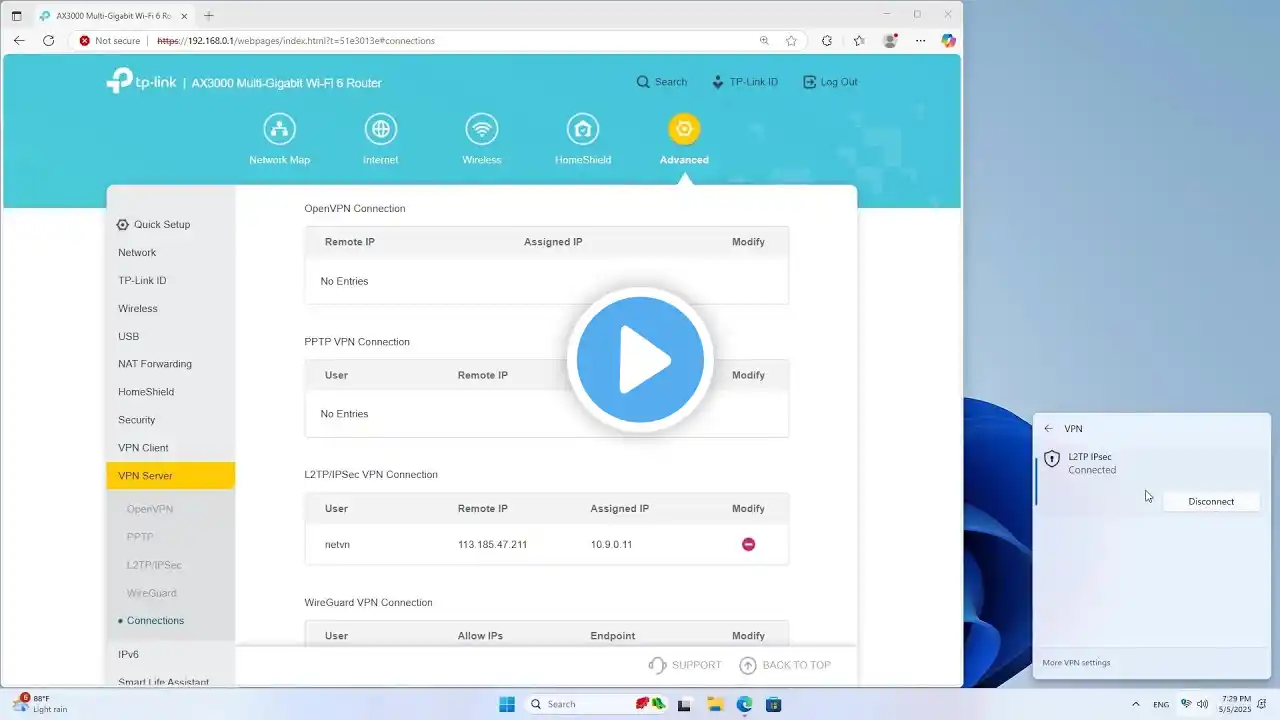Open More VPN settings

click(1076, 663)
